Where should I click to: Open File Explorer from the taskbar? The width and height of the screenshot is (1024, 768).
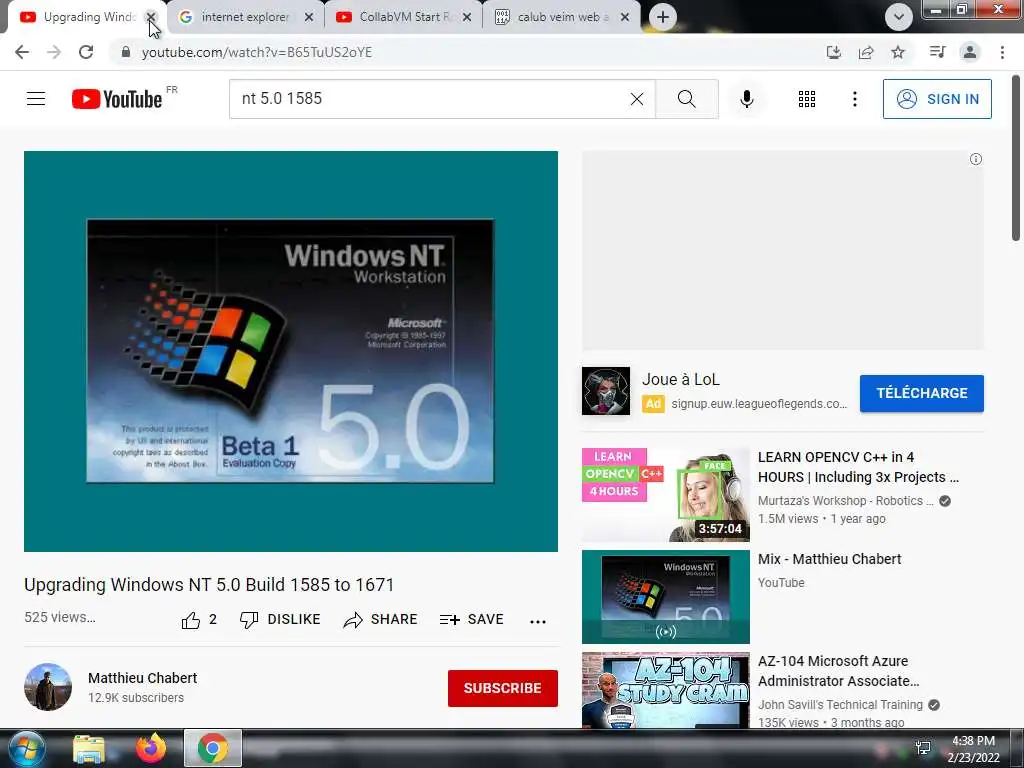click(x=89, y=748)
